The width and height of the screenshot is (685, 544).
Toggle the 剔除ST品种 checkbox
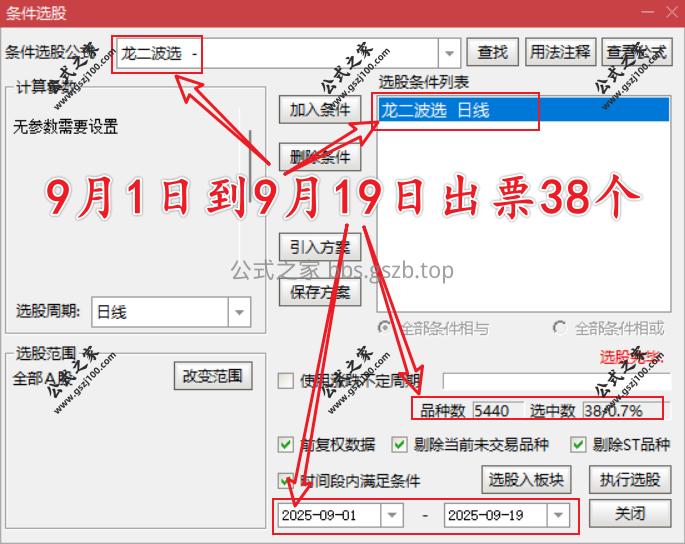578,445
